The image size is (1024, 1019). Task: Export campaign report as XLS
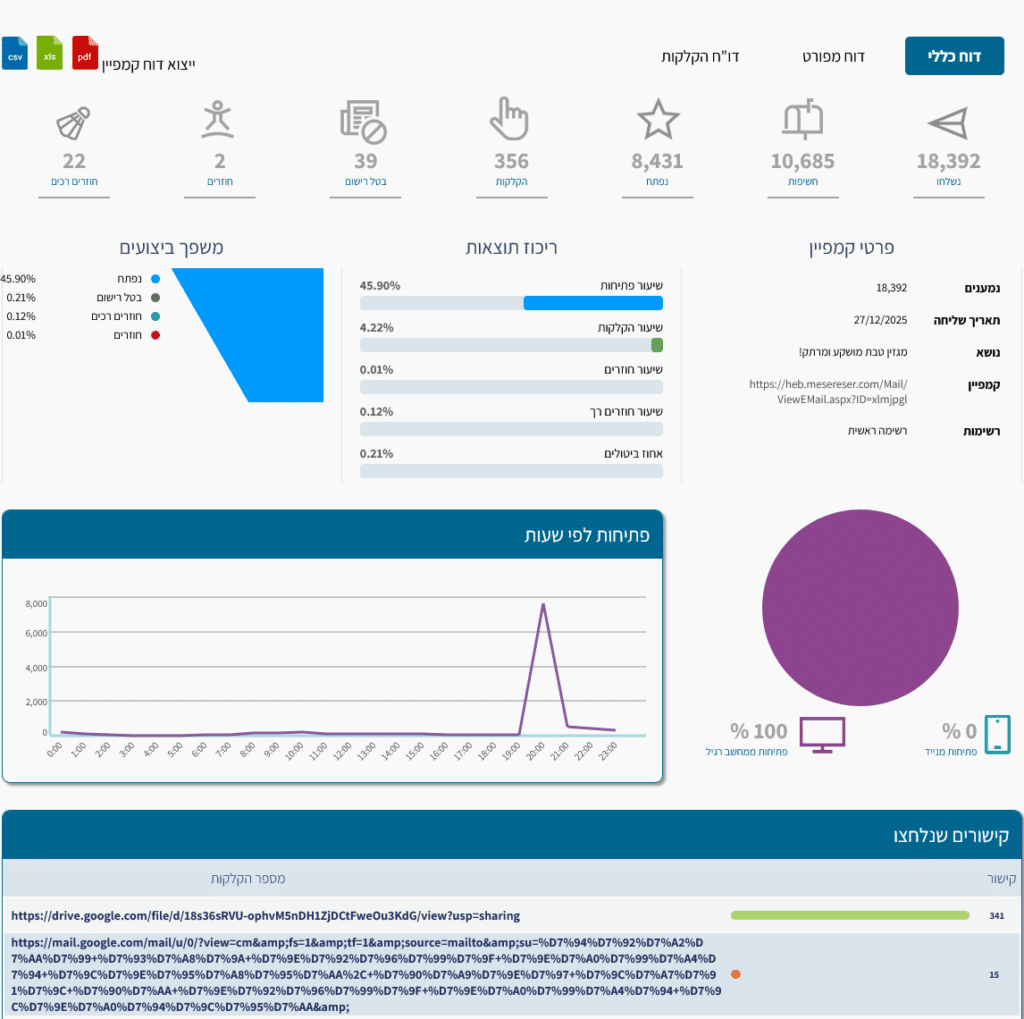[50, 53]
